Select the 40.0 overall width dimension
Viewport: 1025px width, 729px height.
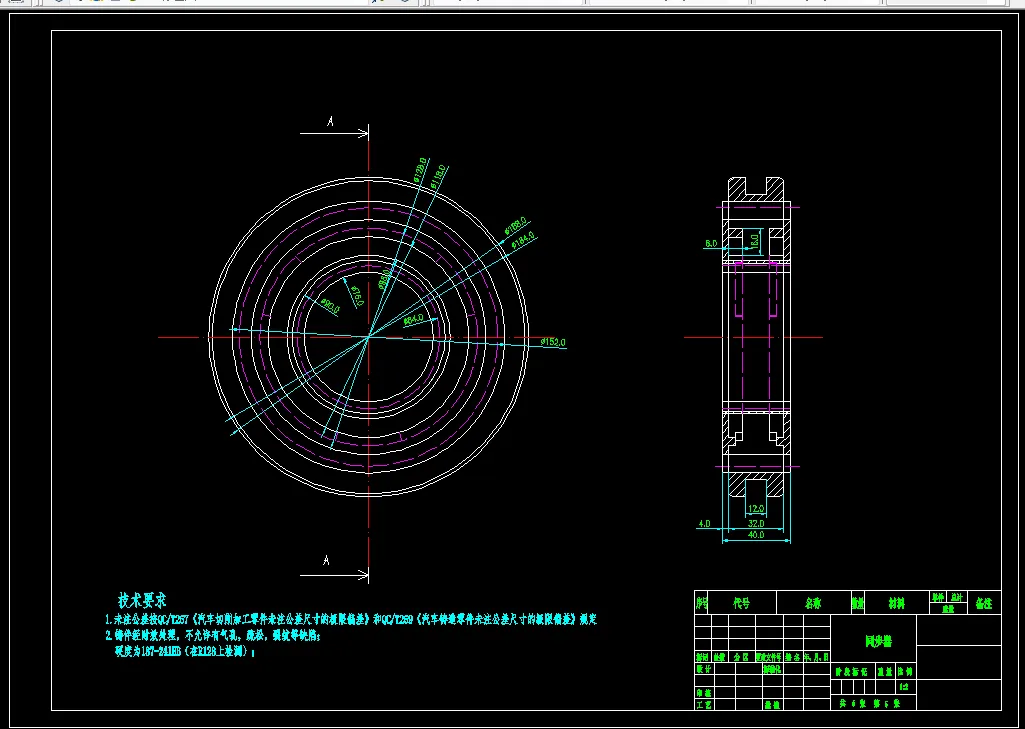coord(756,534)
